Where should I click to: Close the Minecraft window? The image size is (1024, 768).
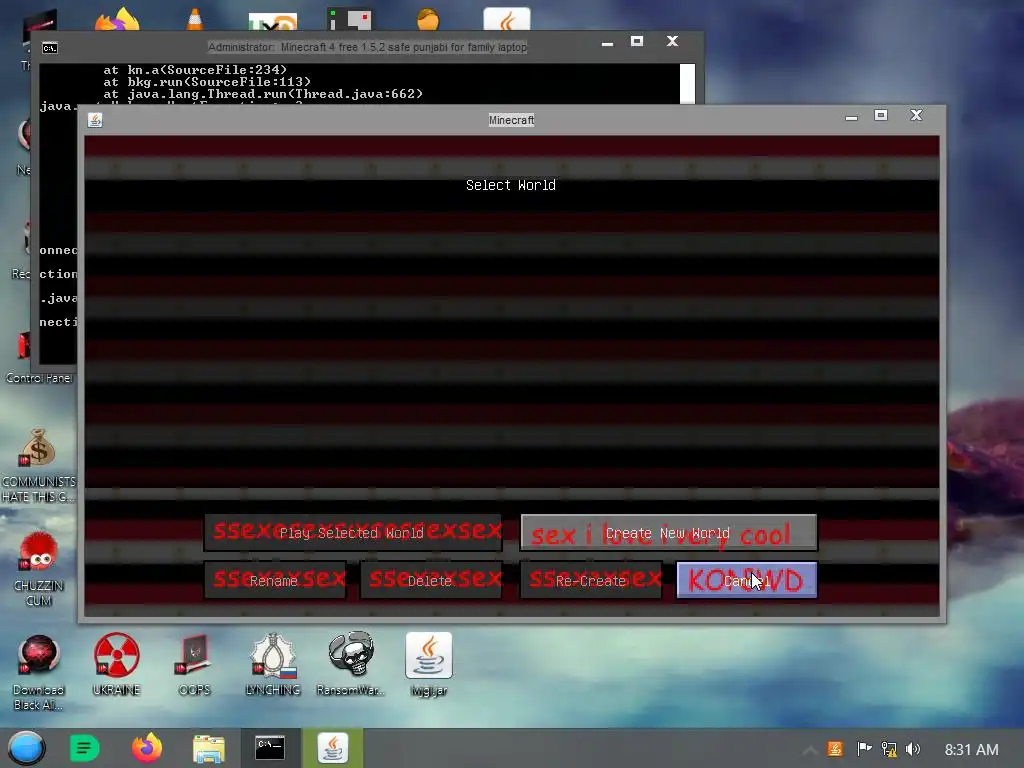click(x=916, y=116)
